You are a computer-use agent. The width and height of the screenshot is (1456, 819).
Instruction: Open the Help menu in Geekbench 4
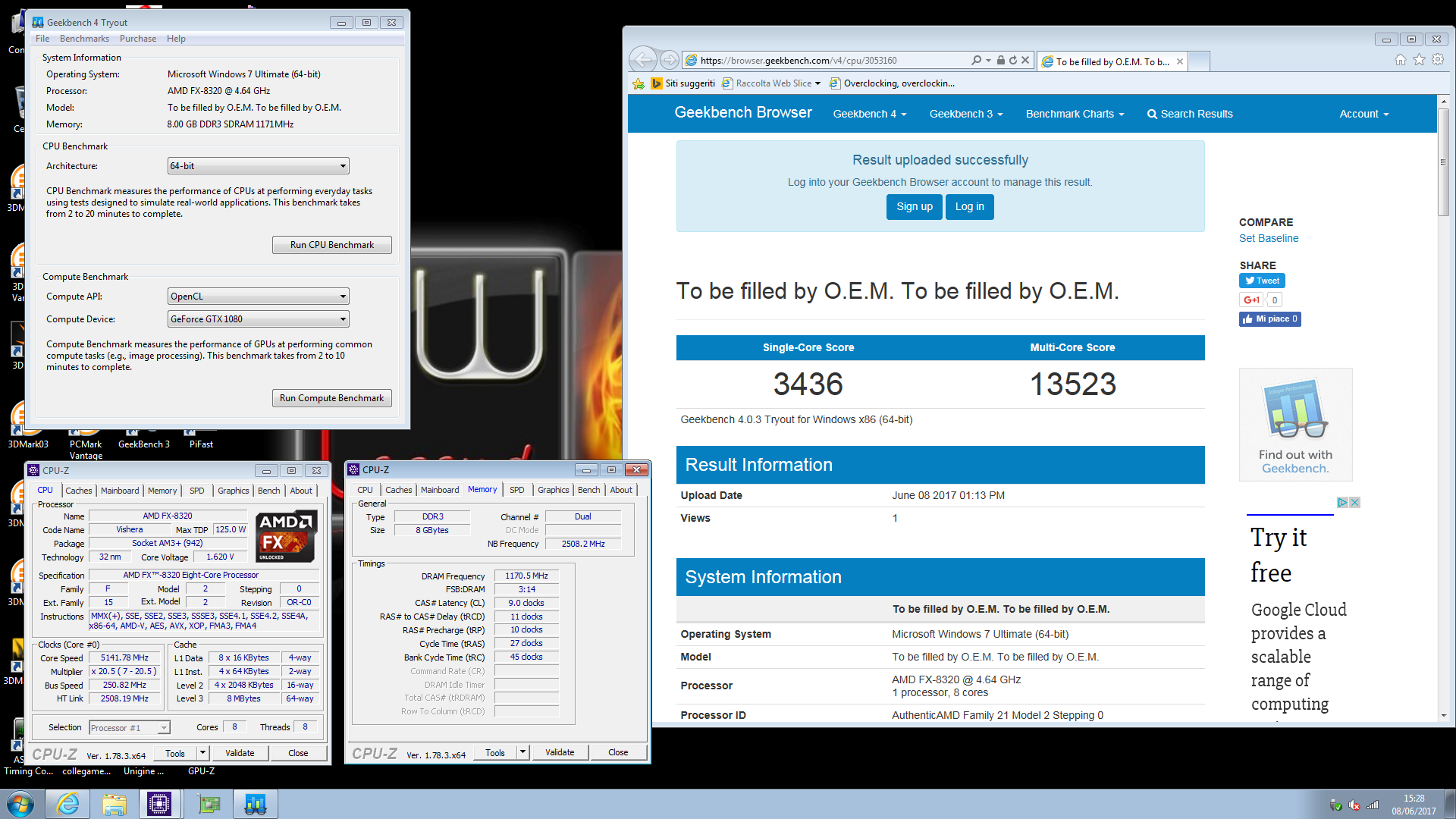176,39
